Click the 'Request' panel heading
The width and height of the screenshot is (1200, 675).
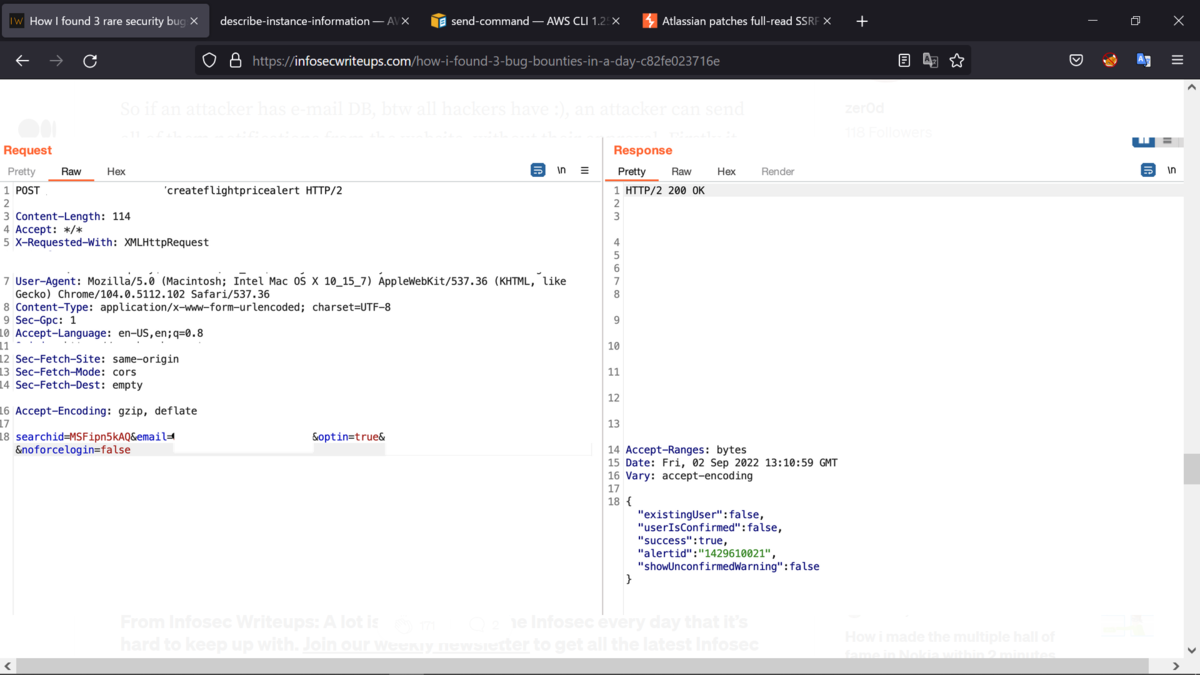(28, 150)
